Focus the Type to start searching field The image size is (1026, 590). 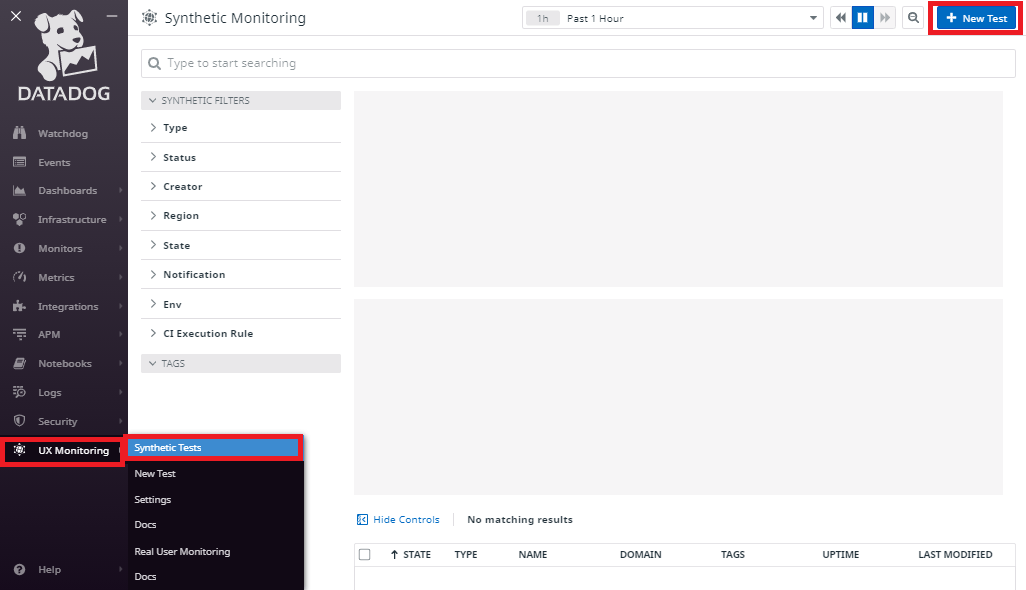(x=578, y=63)
